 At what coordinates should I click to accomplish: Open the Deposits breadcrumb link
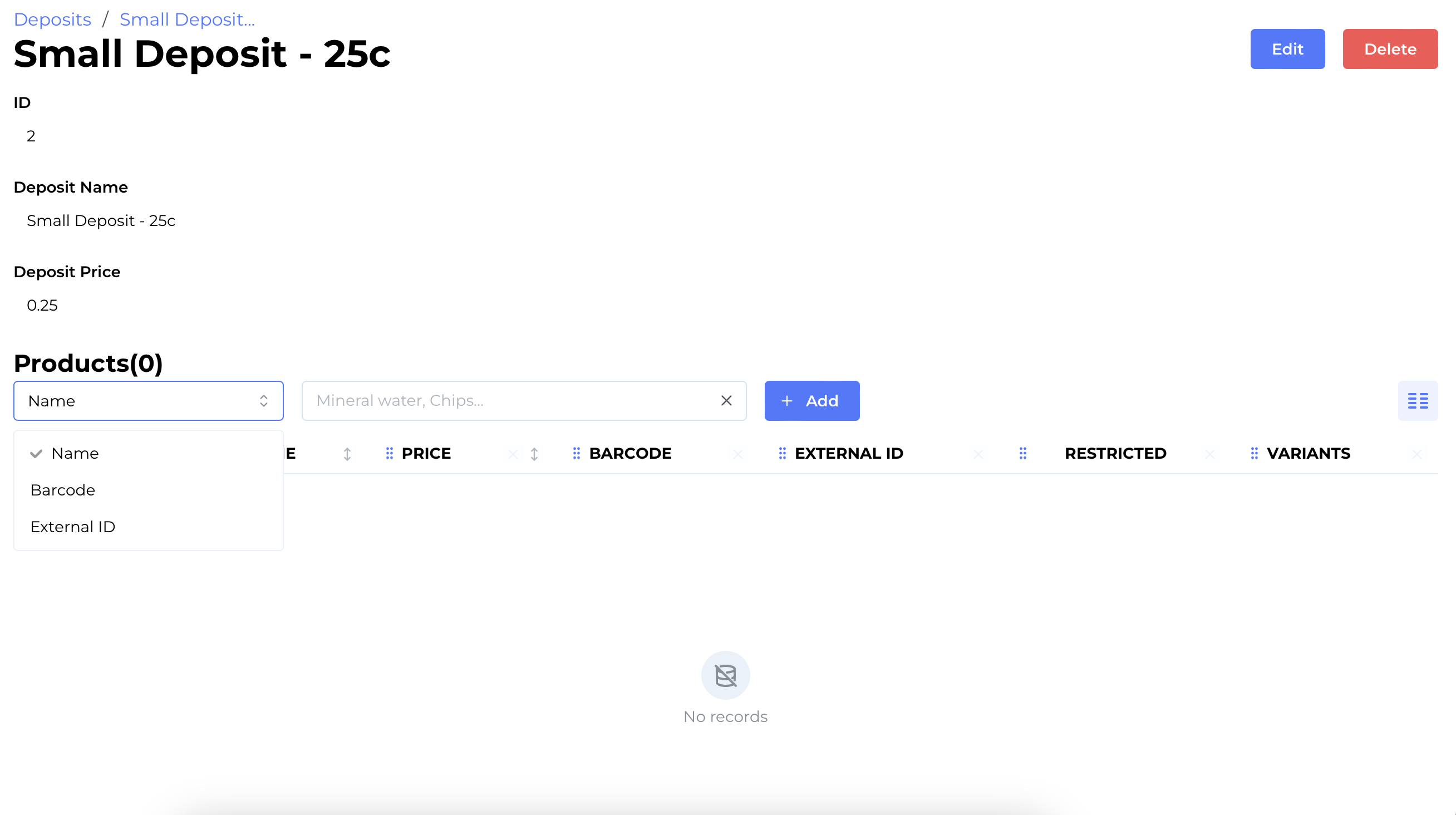[x=52, y=19]
